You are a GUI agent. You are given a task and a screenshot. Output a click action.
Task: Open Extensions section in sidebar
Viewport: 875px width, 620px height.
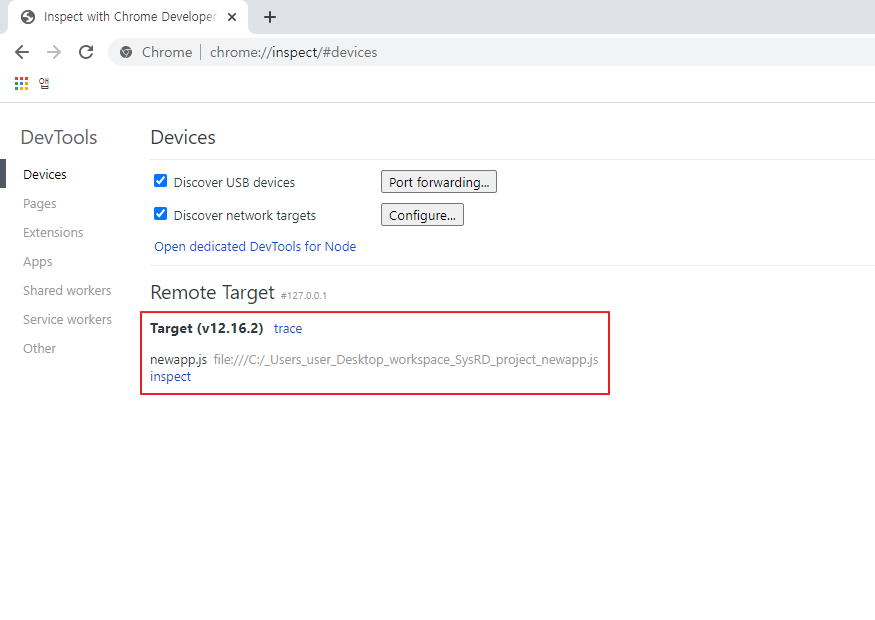tap(53, 233)
